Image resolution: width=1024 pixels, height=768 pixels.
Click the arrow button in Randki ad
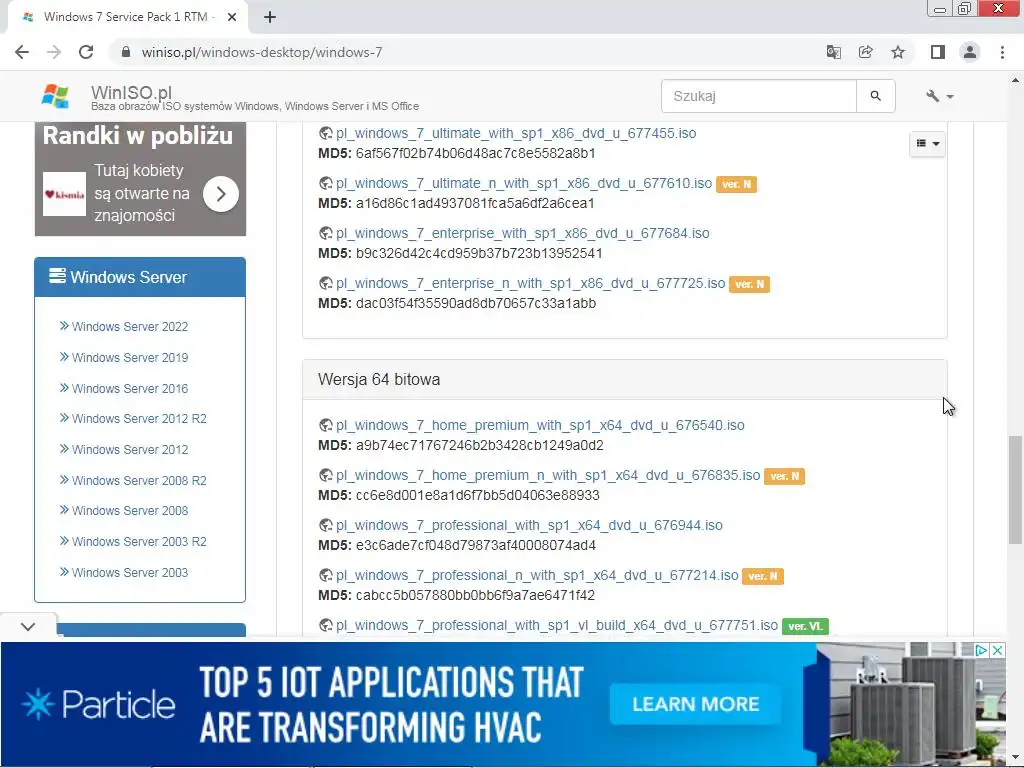pyautogui.click(x=221, y=194)
